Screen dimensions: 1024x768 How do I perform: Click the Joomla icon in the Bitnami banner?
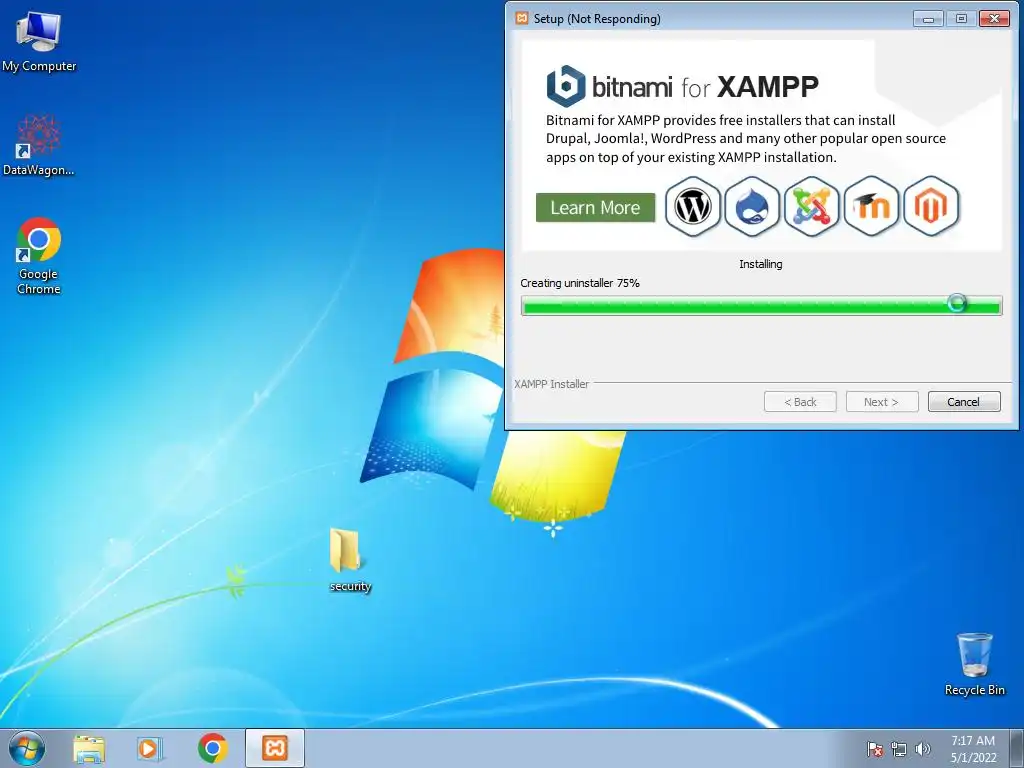pyautogui.click(x=812, y=206)
